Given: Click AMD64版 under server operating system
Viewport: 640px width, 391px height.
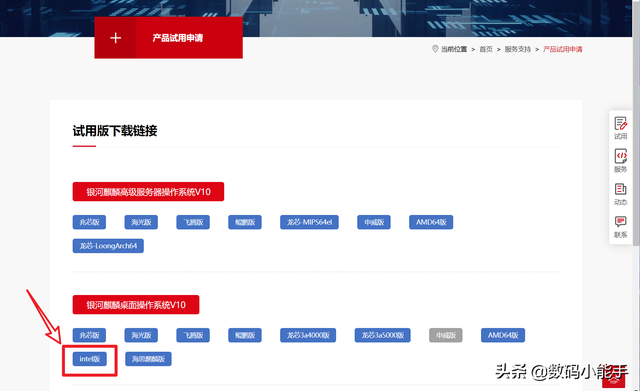Looking at the screenshot, I should point(431,222).
